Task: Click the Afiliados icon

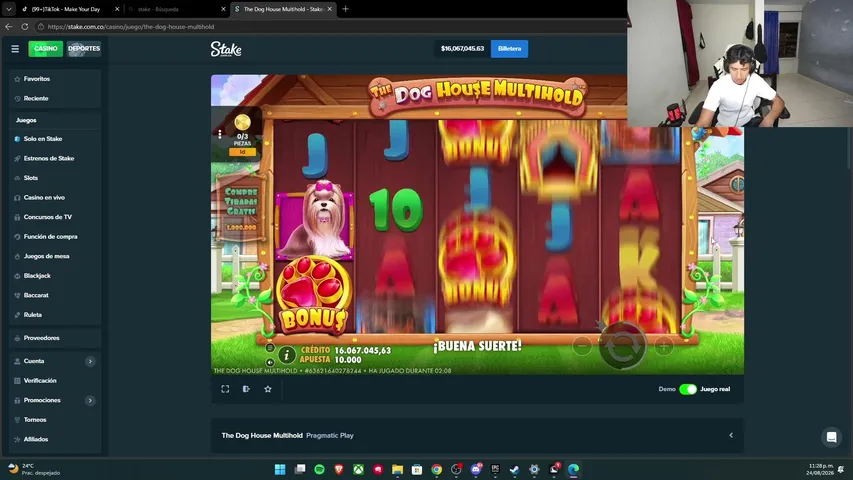Action: pos(17,440)
